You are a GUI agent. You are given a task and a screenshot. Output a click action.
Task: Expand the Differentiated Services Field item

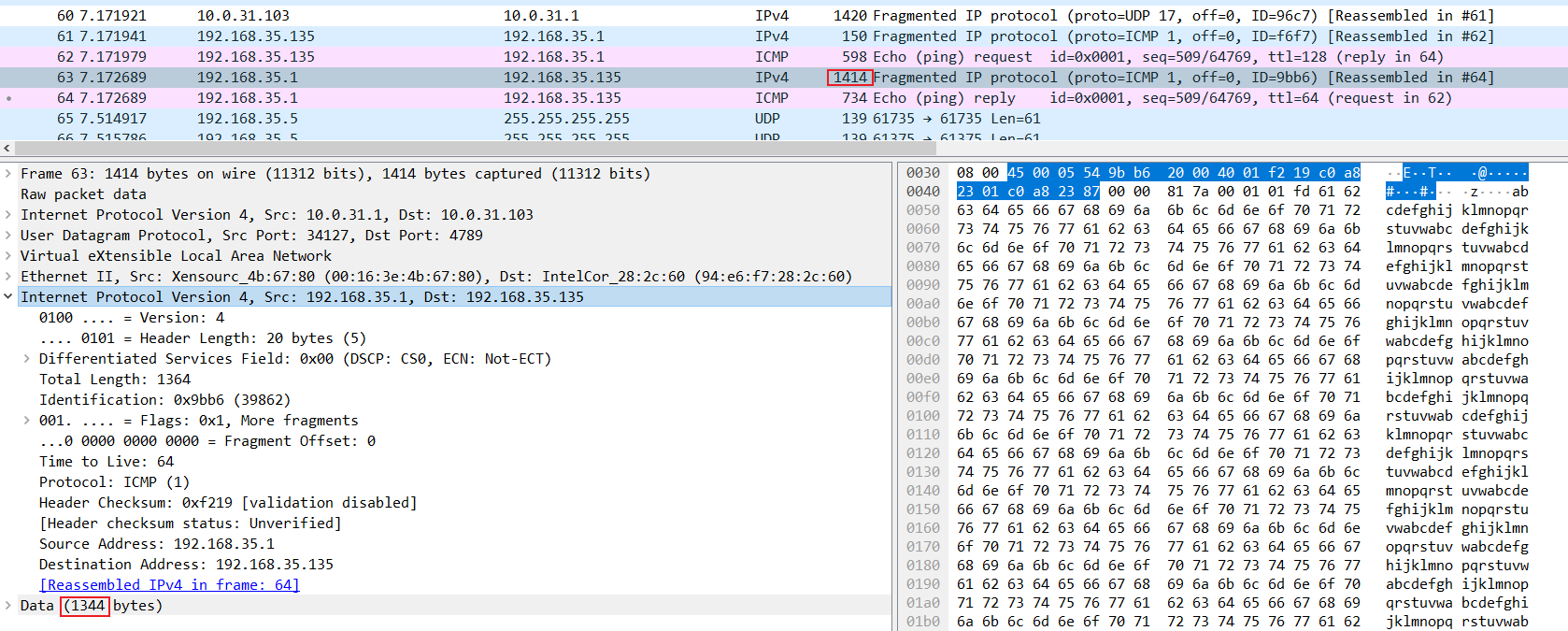(26, 359)
